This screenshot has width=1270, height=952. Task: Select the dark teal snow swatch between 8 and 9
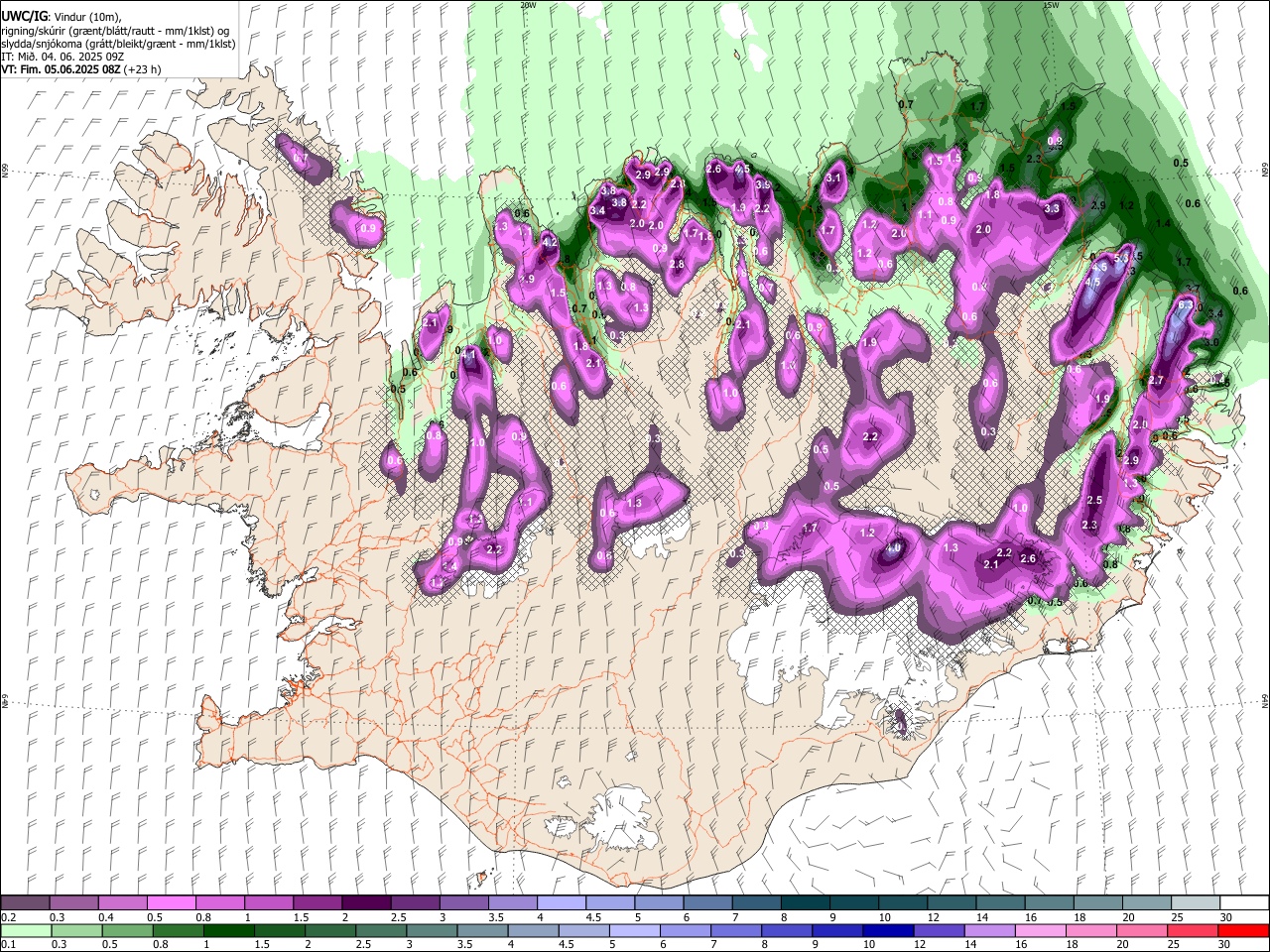click(x=804, y=902)
